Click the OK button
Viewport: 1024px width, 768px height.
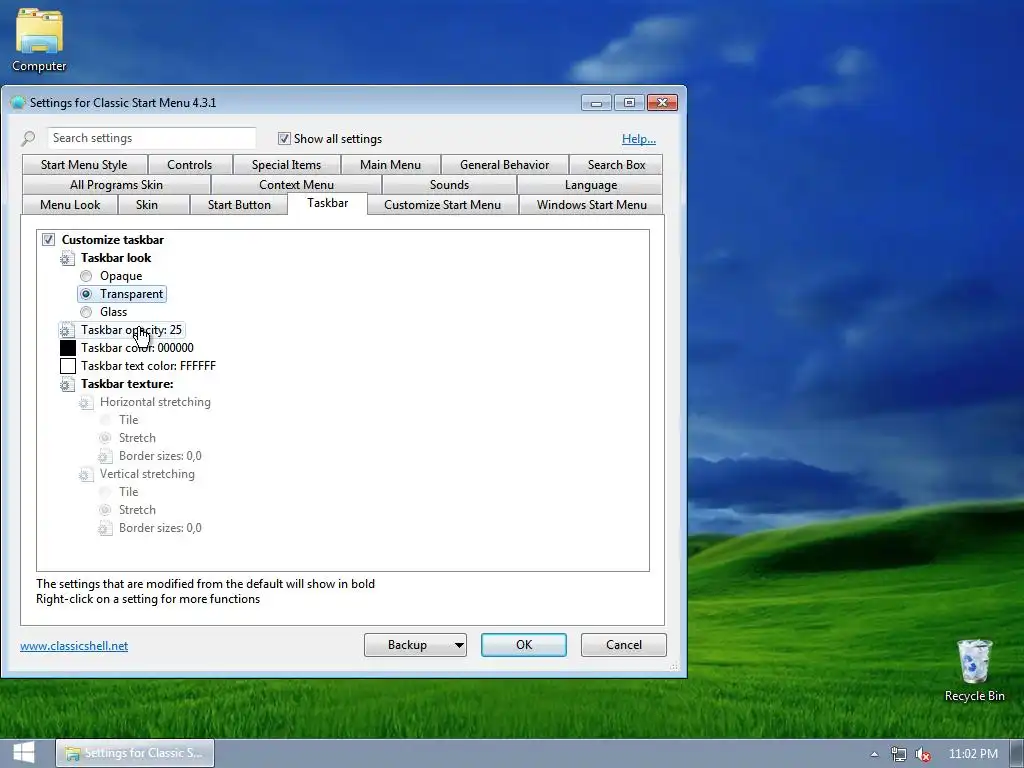point(524,645)
